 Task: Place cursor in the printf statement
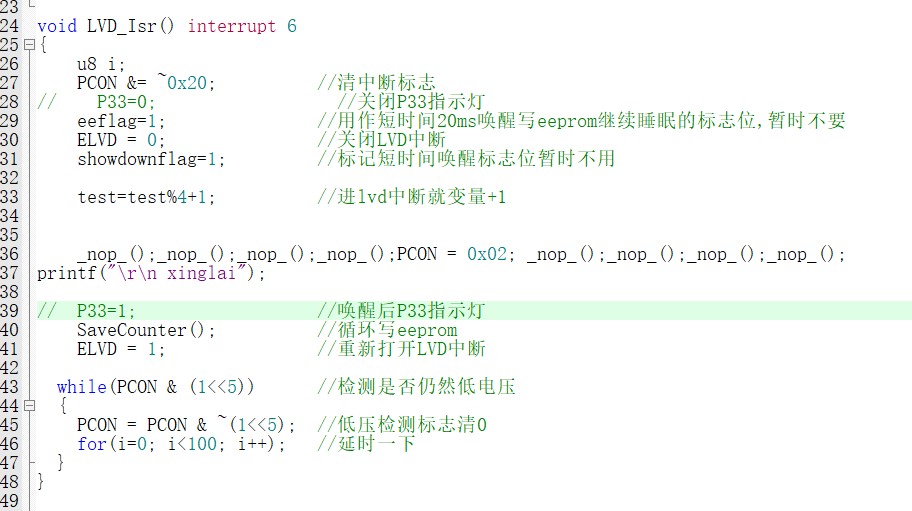(152, 273)
